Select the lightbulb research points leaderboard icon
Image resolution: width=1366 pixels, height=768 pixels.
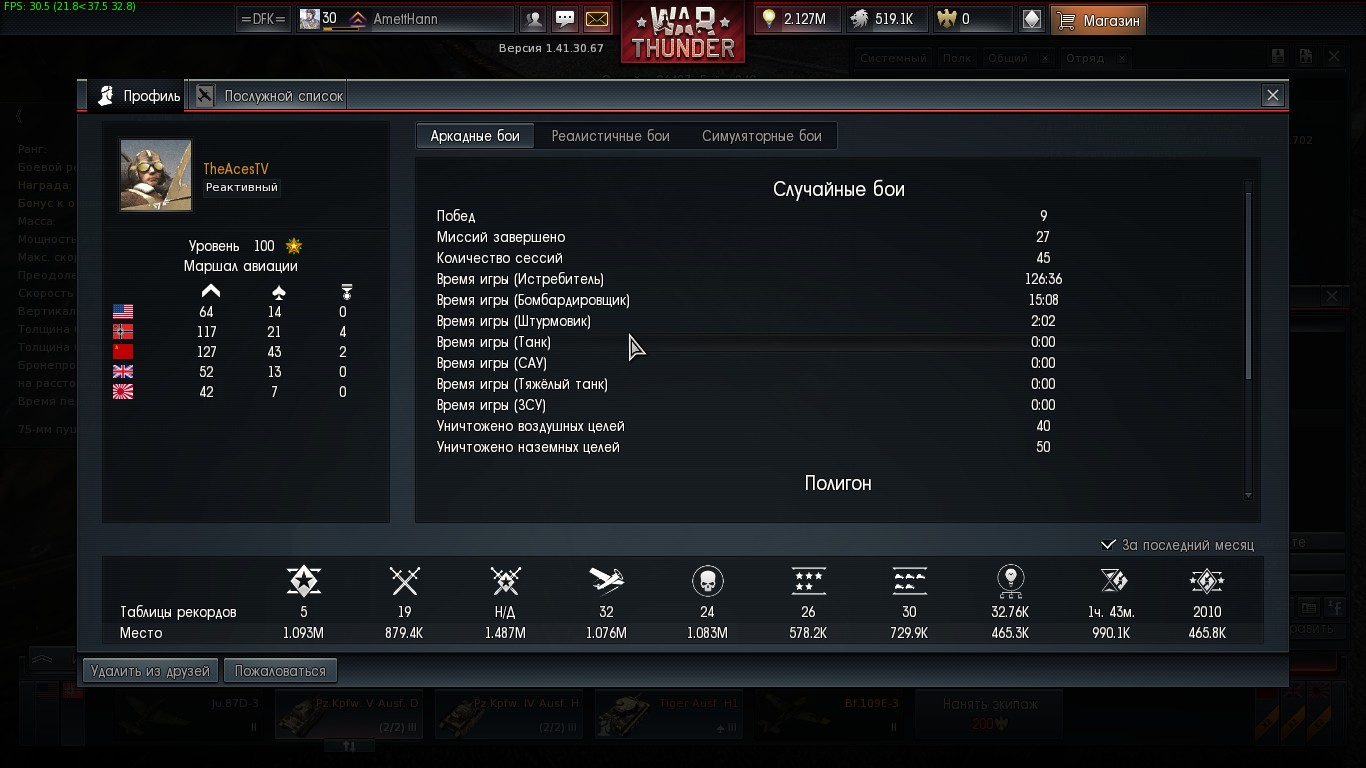1010,581
